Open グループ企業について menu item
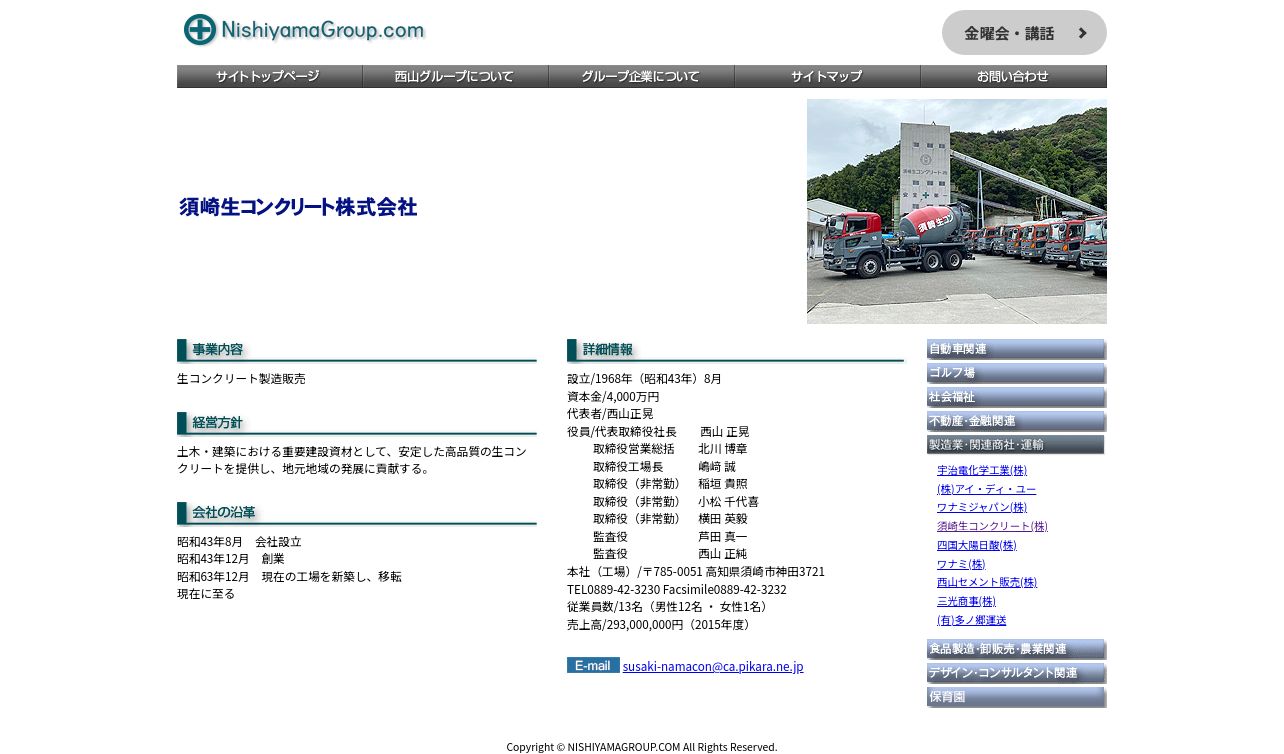The width and height of the screenshot is (1284, 754). (642, 77)
